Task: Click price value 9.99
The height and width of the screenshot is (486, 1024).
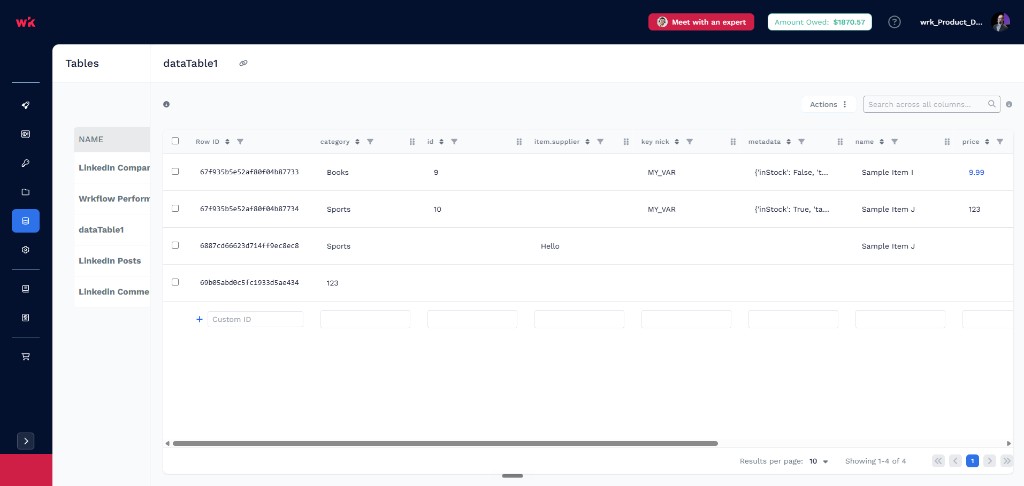Action: coord(976,172)
